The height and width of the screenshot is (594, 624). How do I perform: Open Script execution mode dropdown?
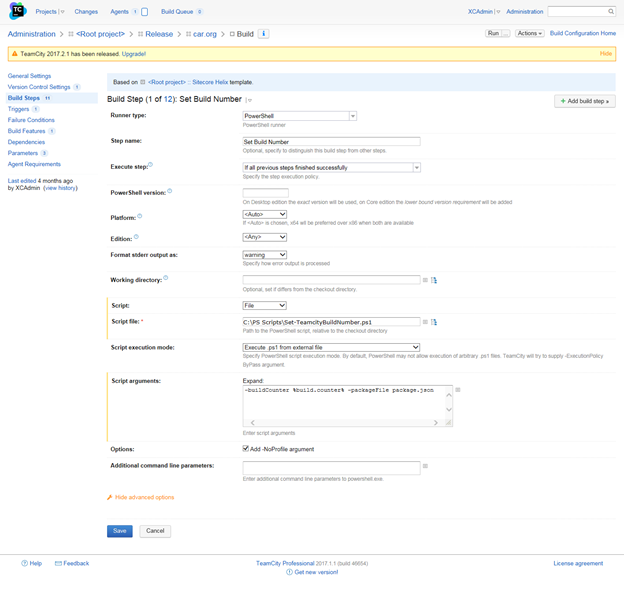coord(331,347)
